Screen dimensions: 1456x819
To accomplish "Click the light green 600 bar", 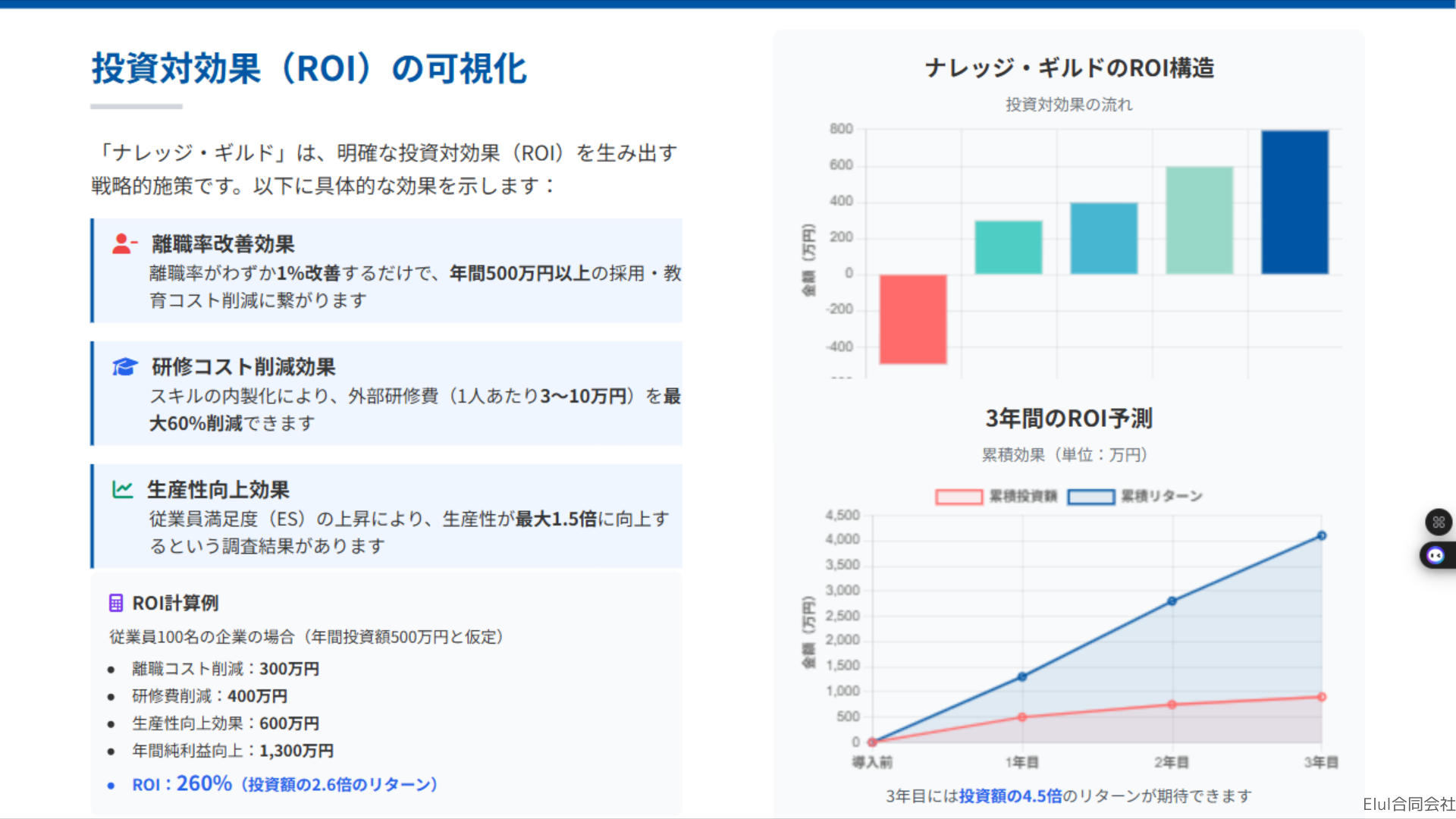I will point(1199,220).
